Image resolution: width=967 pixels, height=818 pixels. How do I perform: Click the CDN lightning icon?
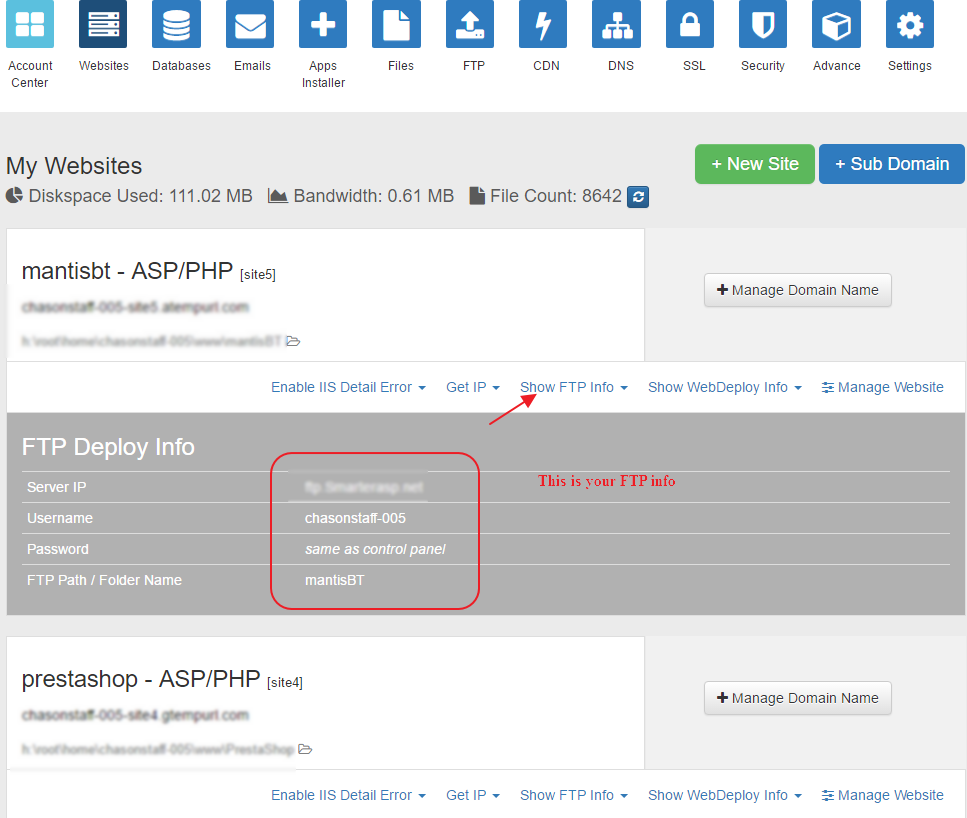coord(542,24)
